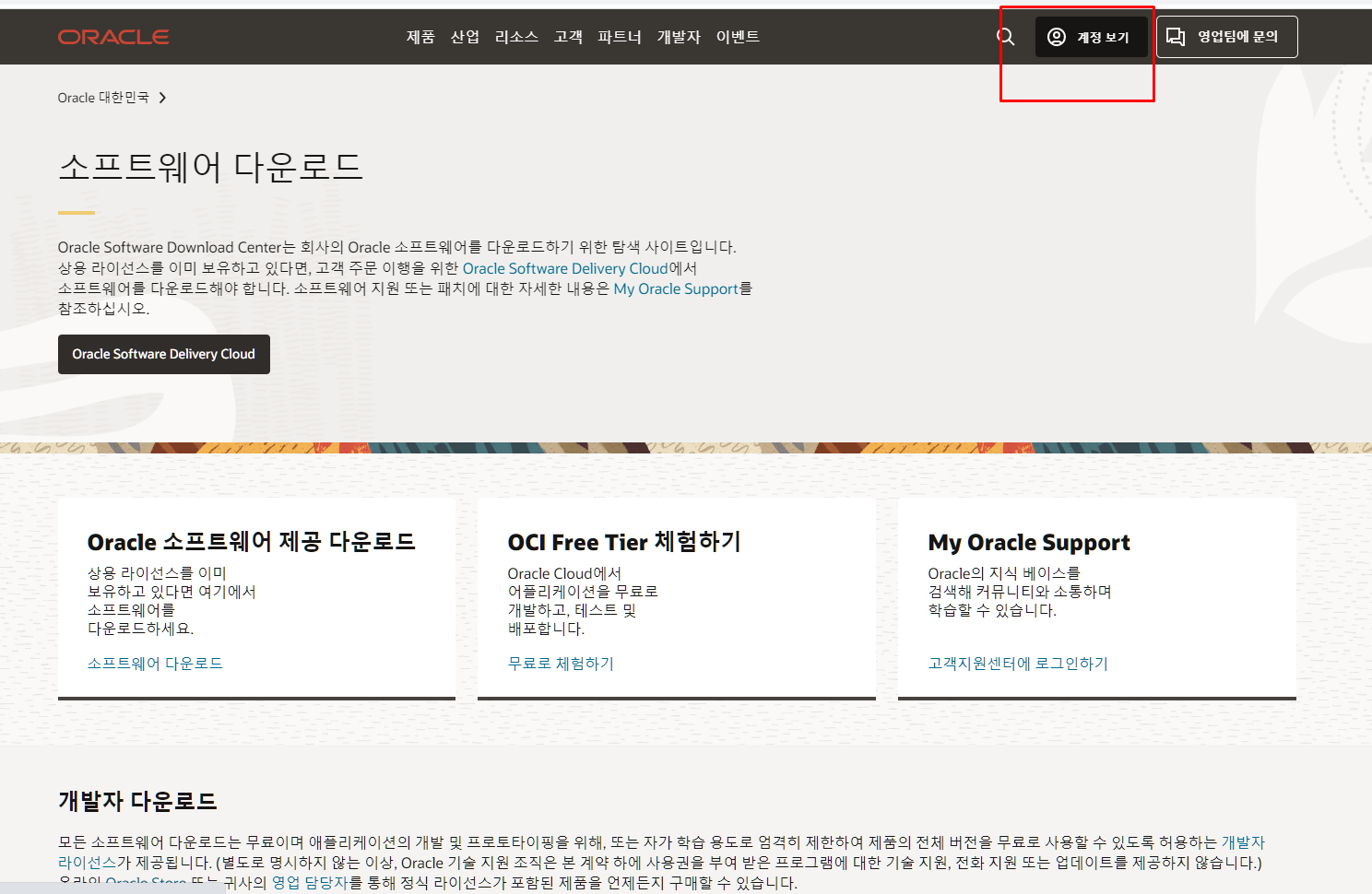Click the My Oracle Support card heading
This screenshot has width=1372, height=894.
(1029, 542)
